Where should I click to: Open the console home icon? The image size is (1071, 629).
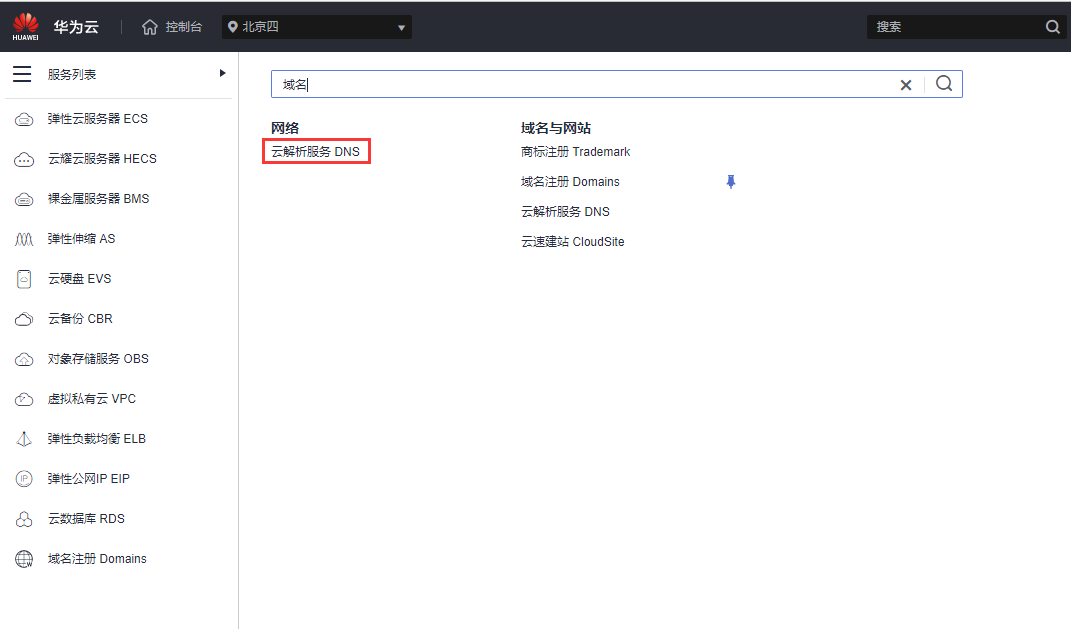coord(150,27)
